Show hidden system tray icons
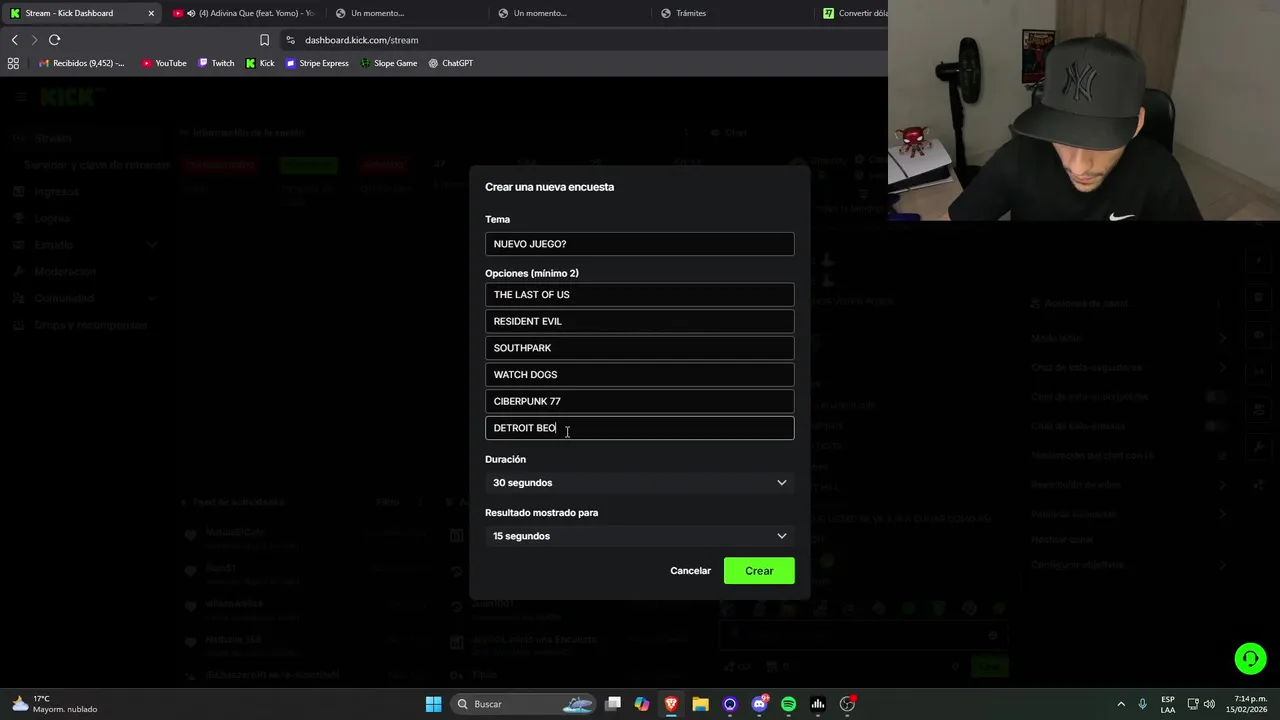 [1121, 704]
